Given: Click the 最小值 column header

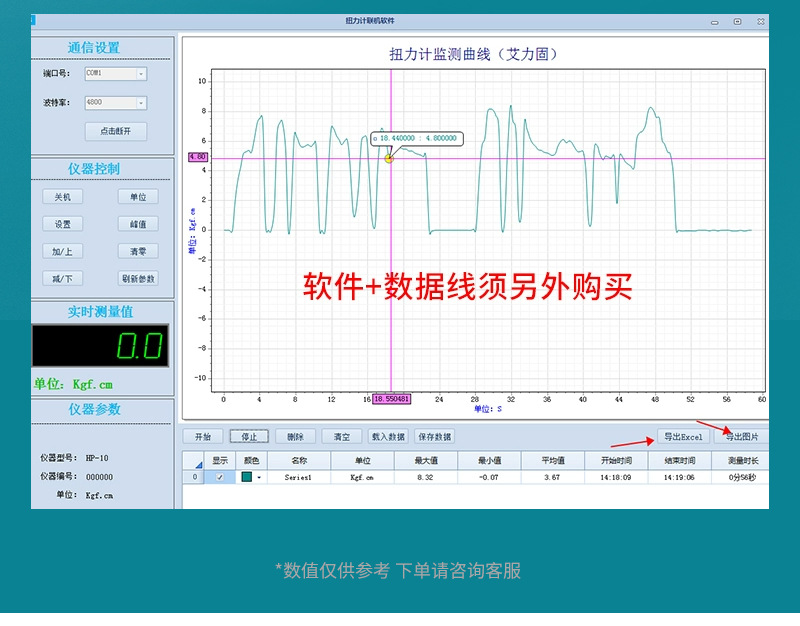Looking at the screenshot, I should (489, 461).
